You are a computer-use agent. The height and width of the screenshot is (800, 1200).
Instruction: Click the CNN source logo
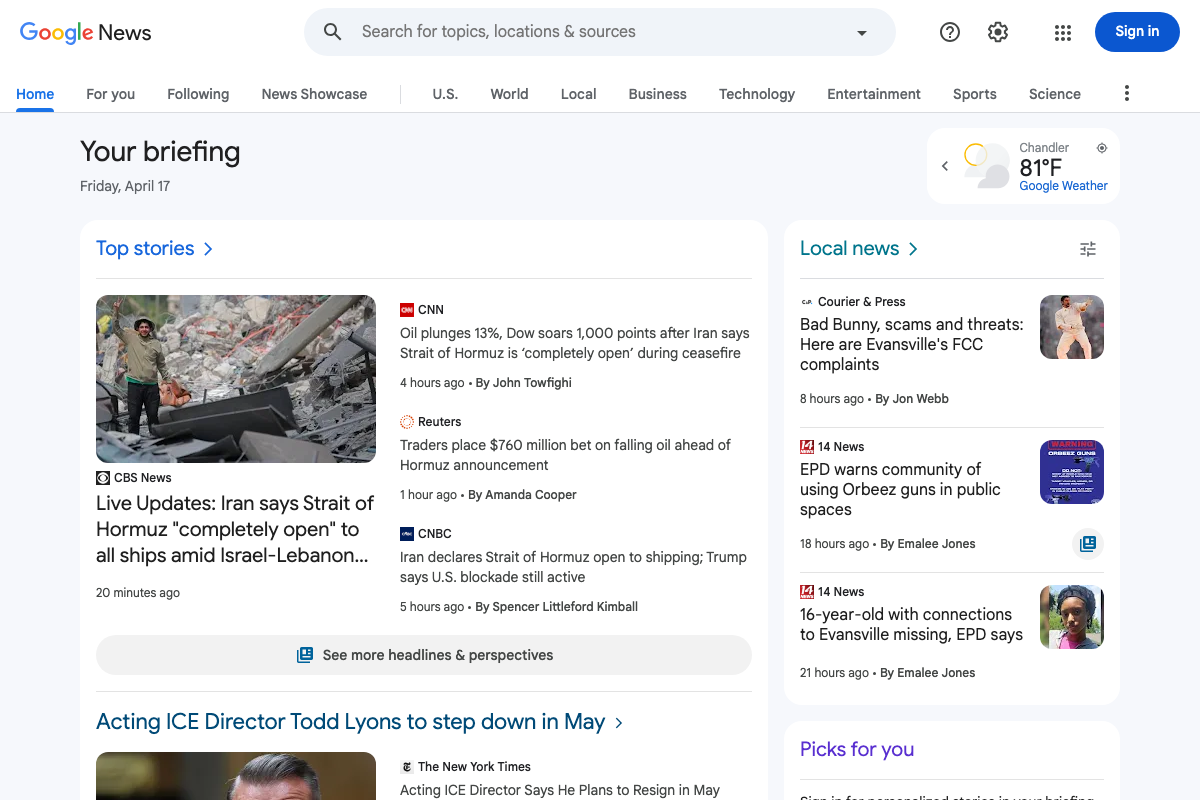(x=407, y=310)
